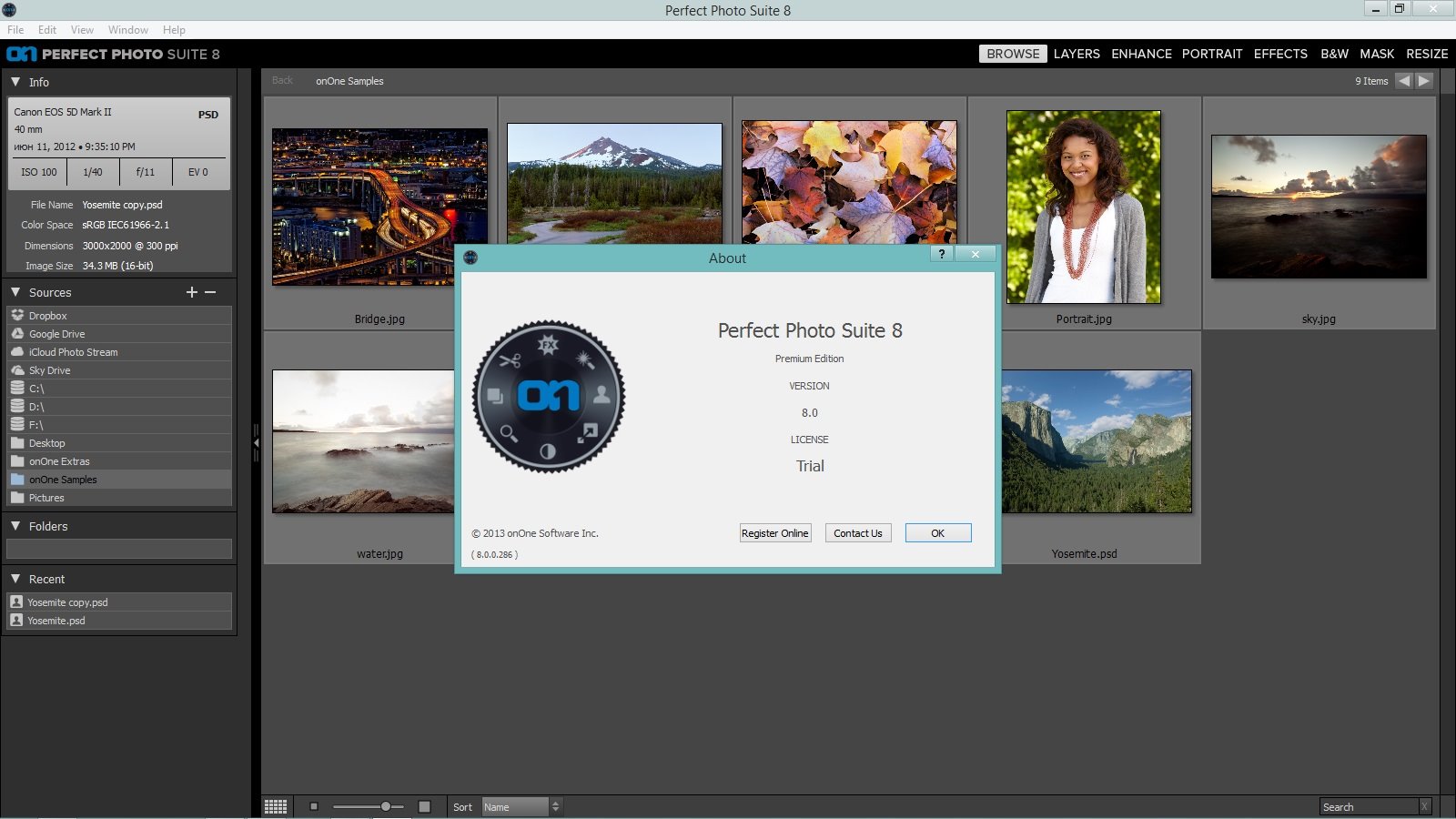The height and width of the screenshot is (819, 1456).
Task: Switch to the Mask module
Action: [x=1377, y=54]
